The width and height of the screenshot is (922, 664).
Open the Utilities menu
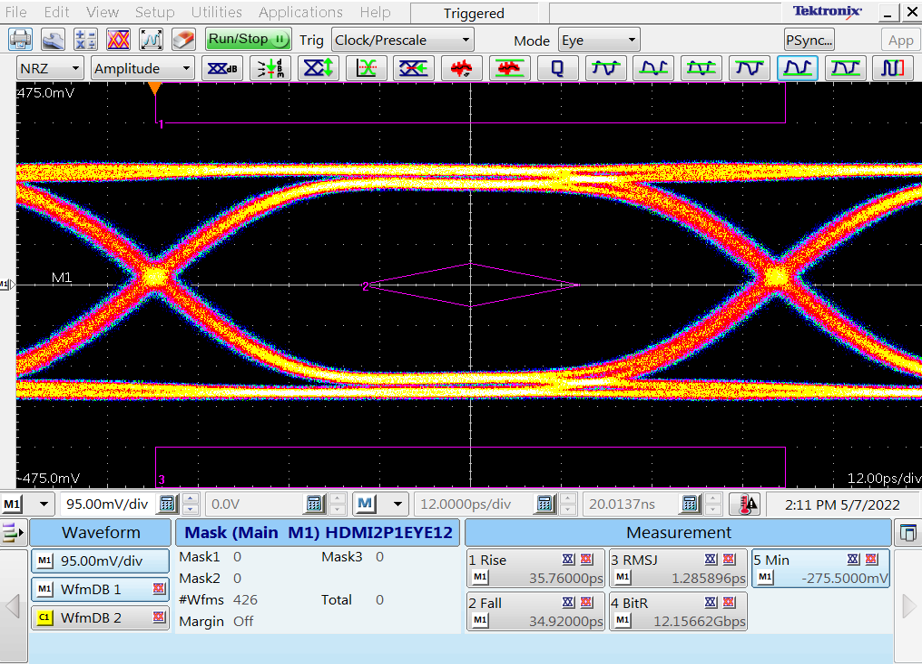click(x=216, y=12)
